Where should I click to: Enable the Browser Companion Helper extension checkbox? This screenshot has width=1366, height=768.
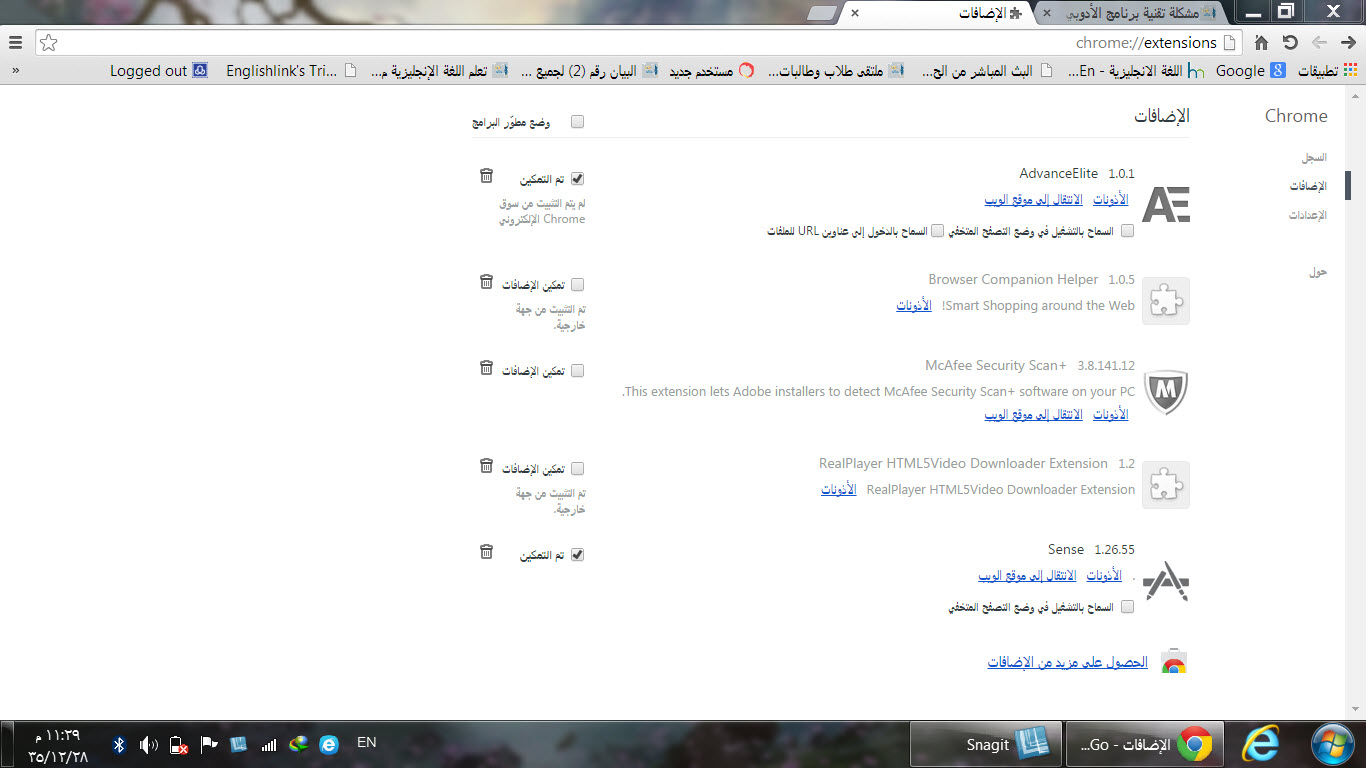pos(577,285)
